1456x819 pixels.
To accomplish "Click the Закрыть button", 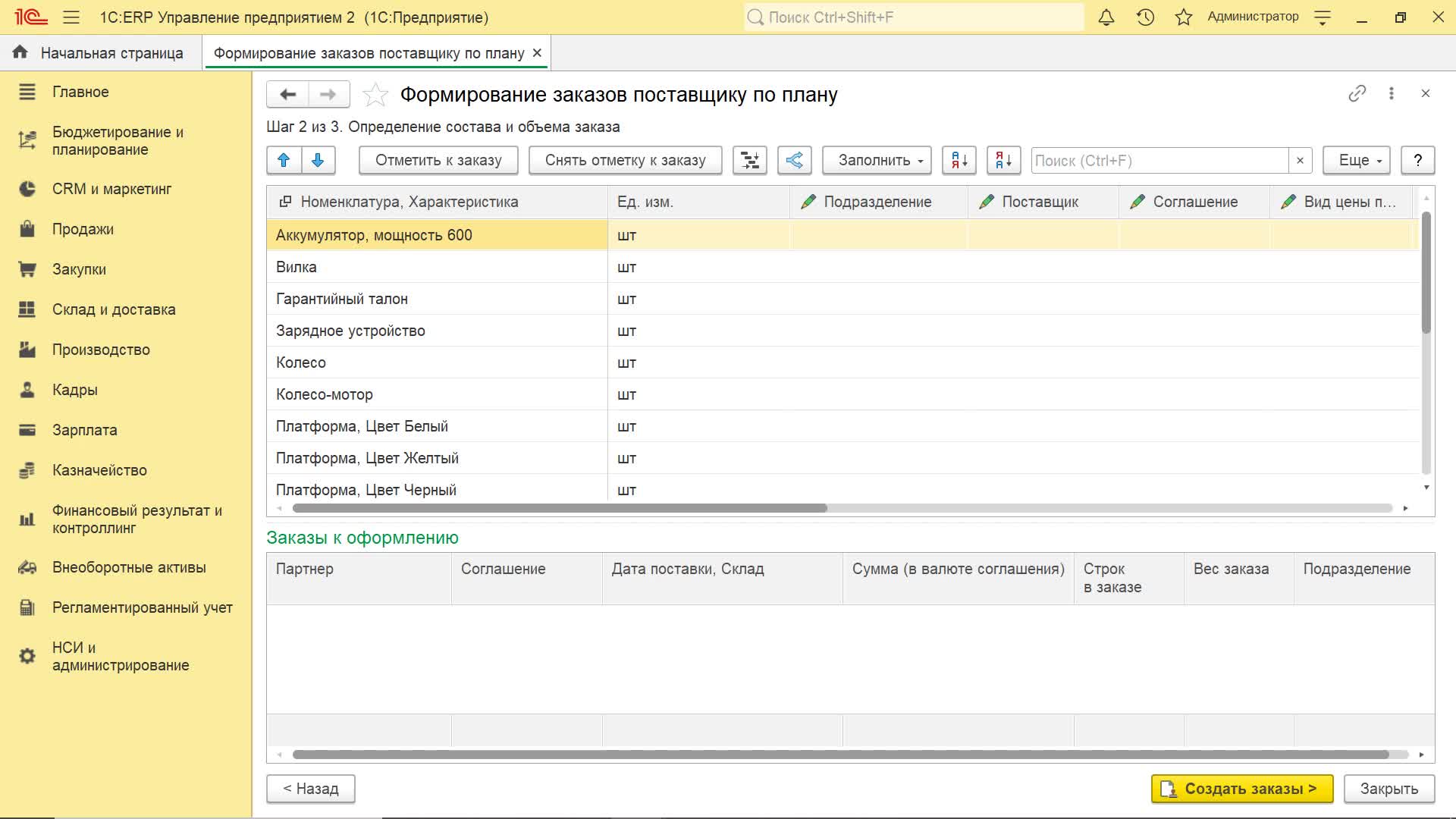I will [1389, 789].
